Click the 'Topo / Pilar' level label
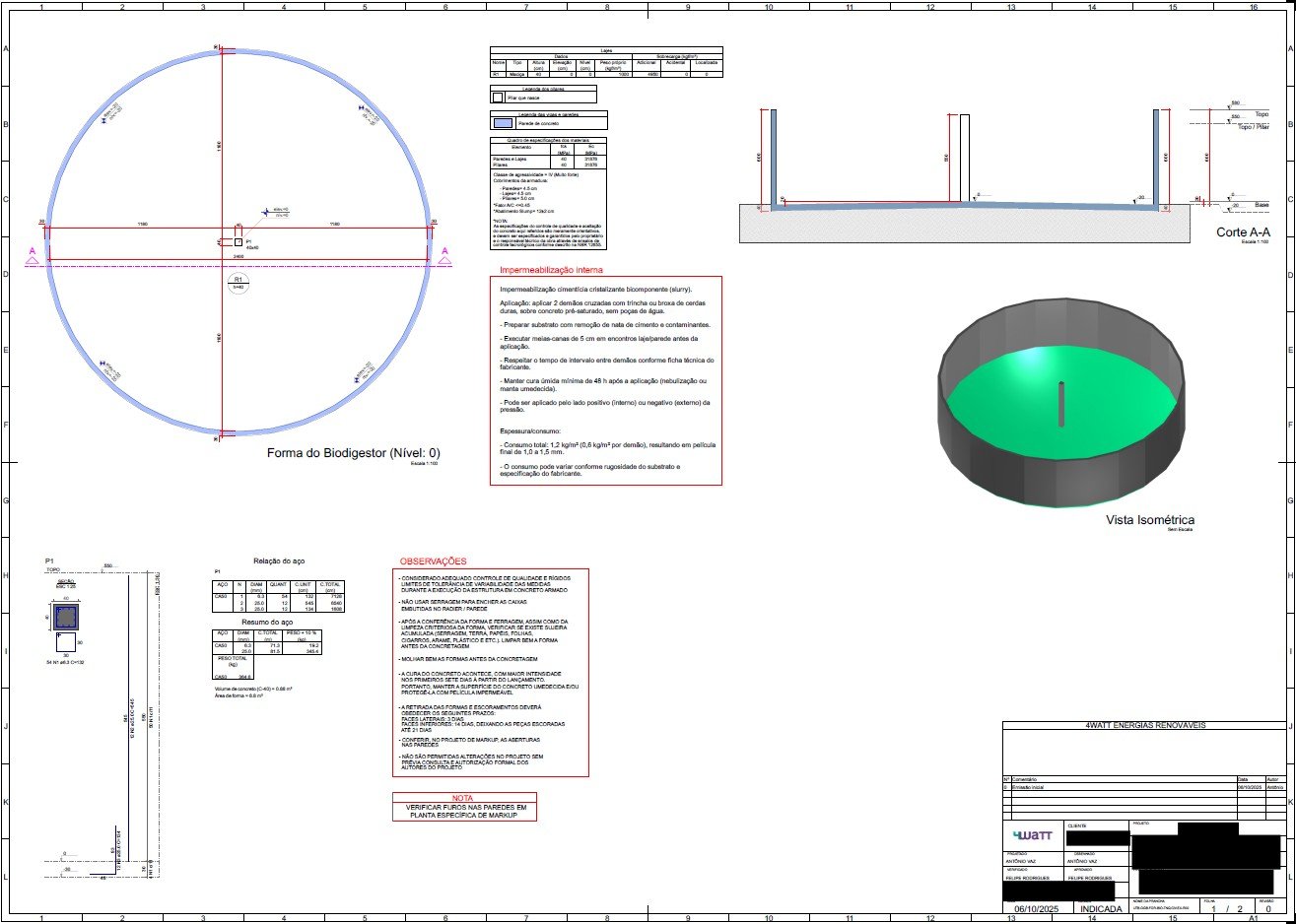 [1253, 127]
